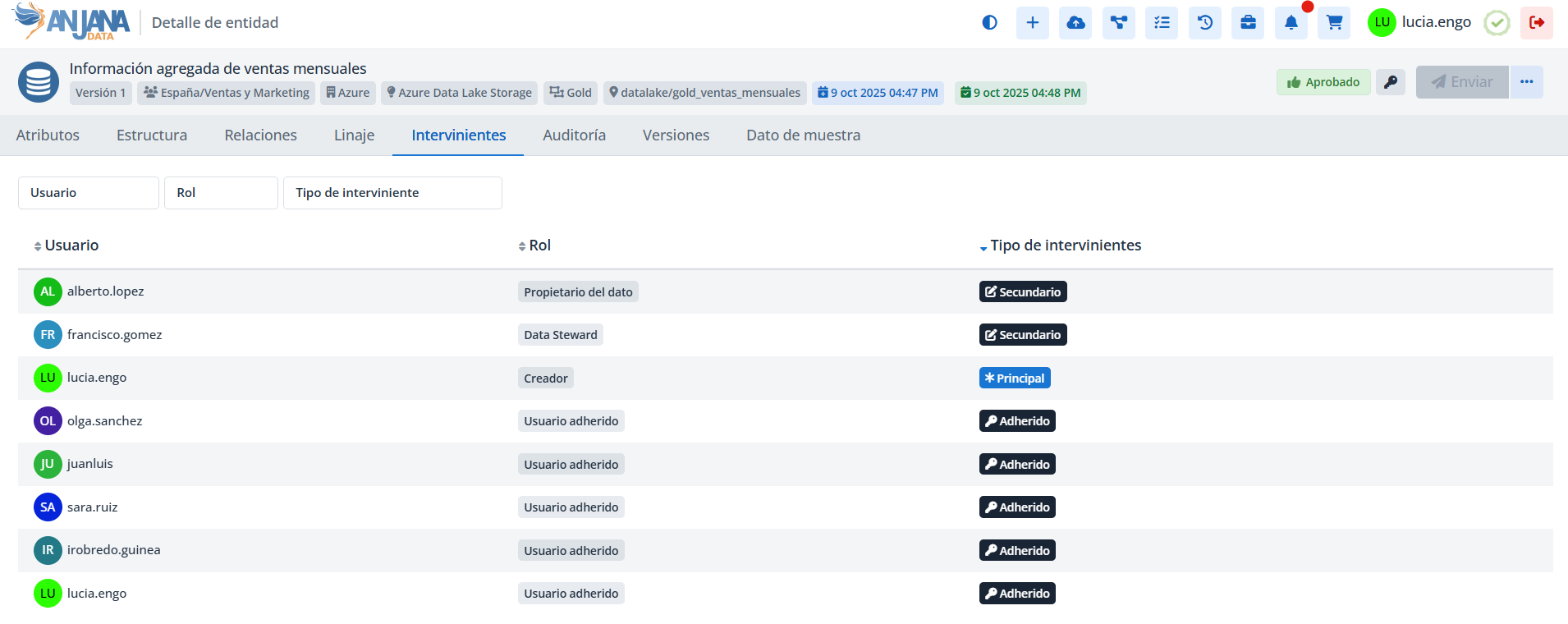Click the green check status circle
1568x624 pixels.
[1497, 23]
